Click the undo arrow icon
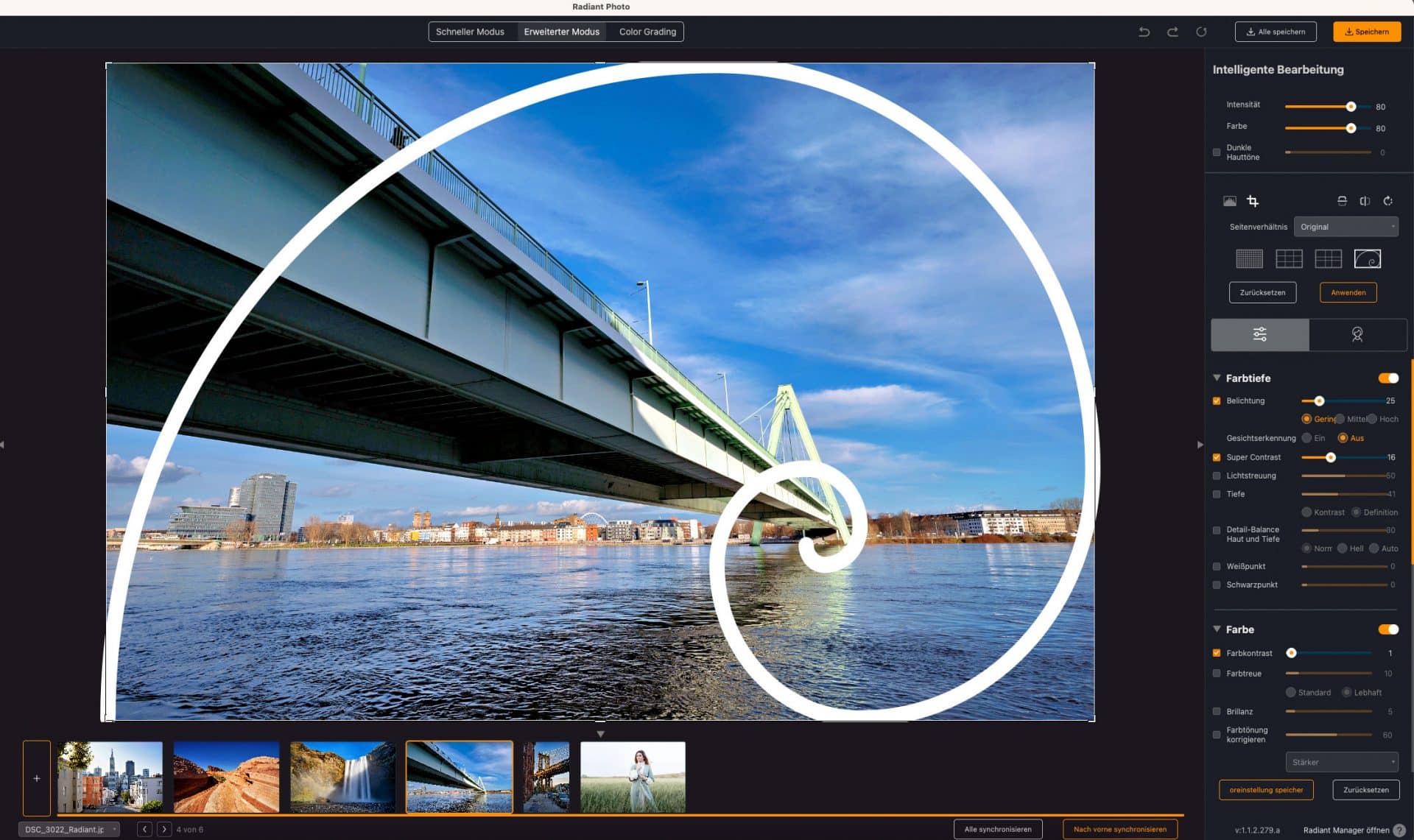 point(1144,32)
